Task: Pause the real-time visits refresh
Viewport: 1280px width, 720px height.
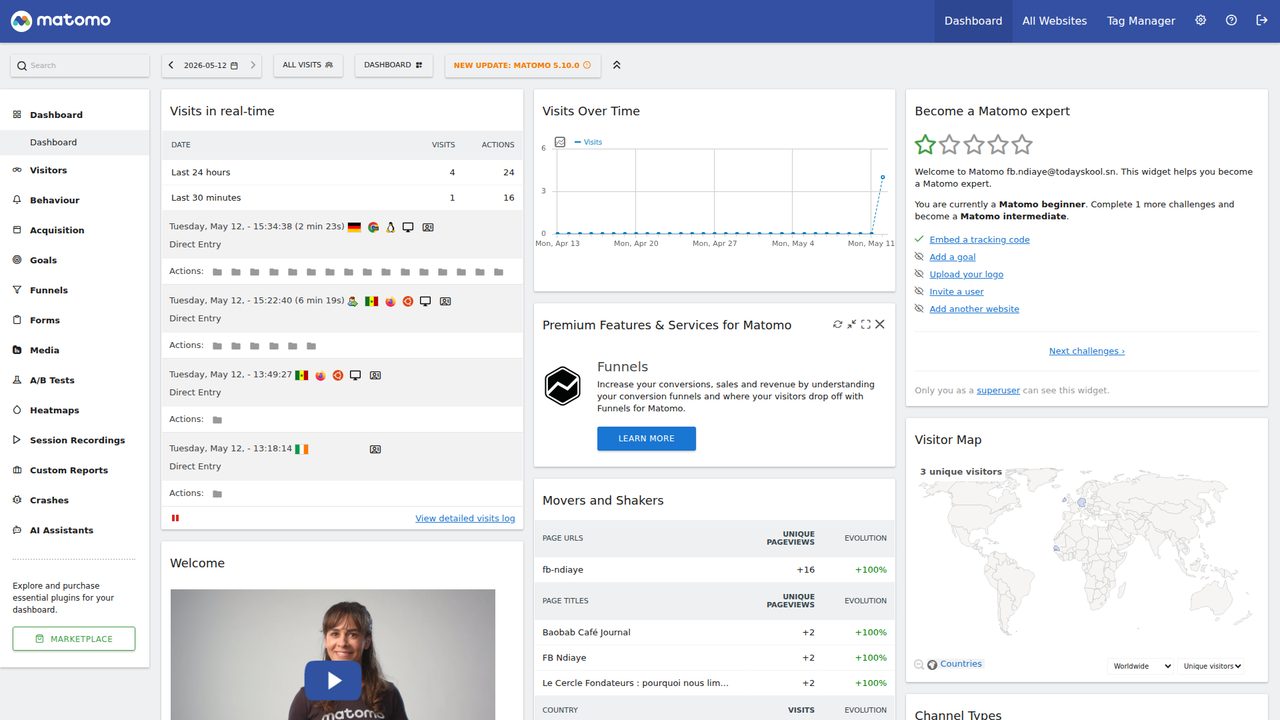Action: 175,518
